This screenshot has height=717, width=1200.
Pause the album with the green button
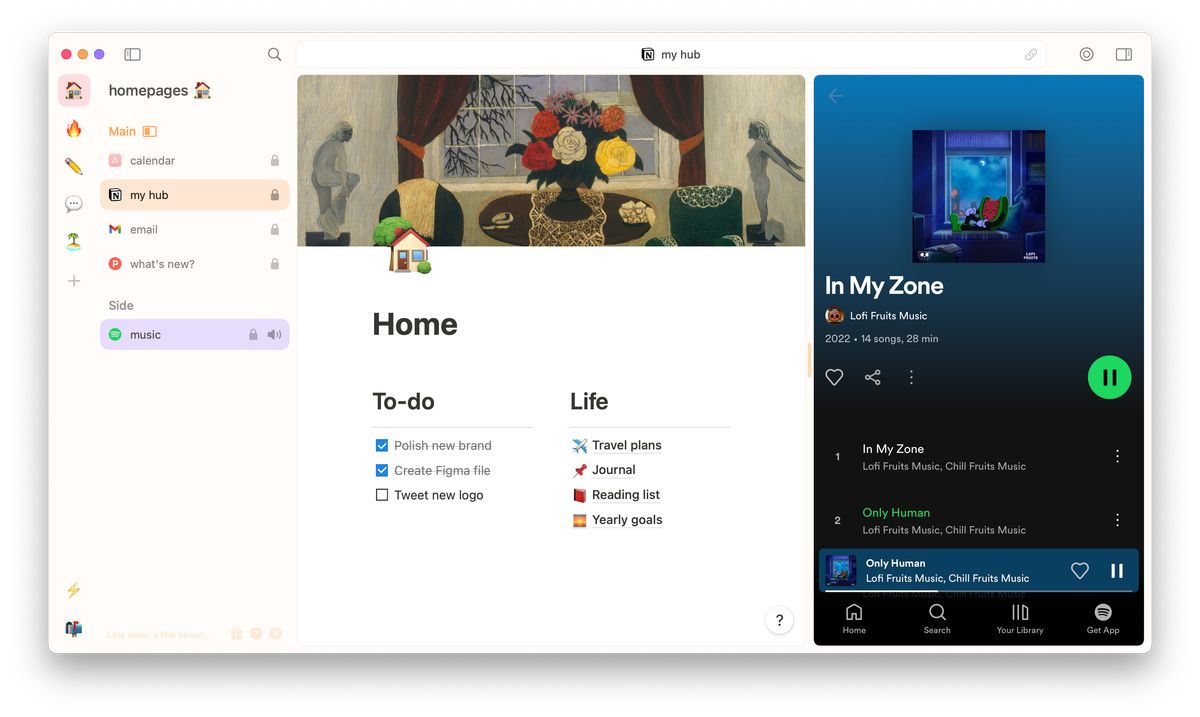[1109, 377]
